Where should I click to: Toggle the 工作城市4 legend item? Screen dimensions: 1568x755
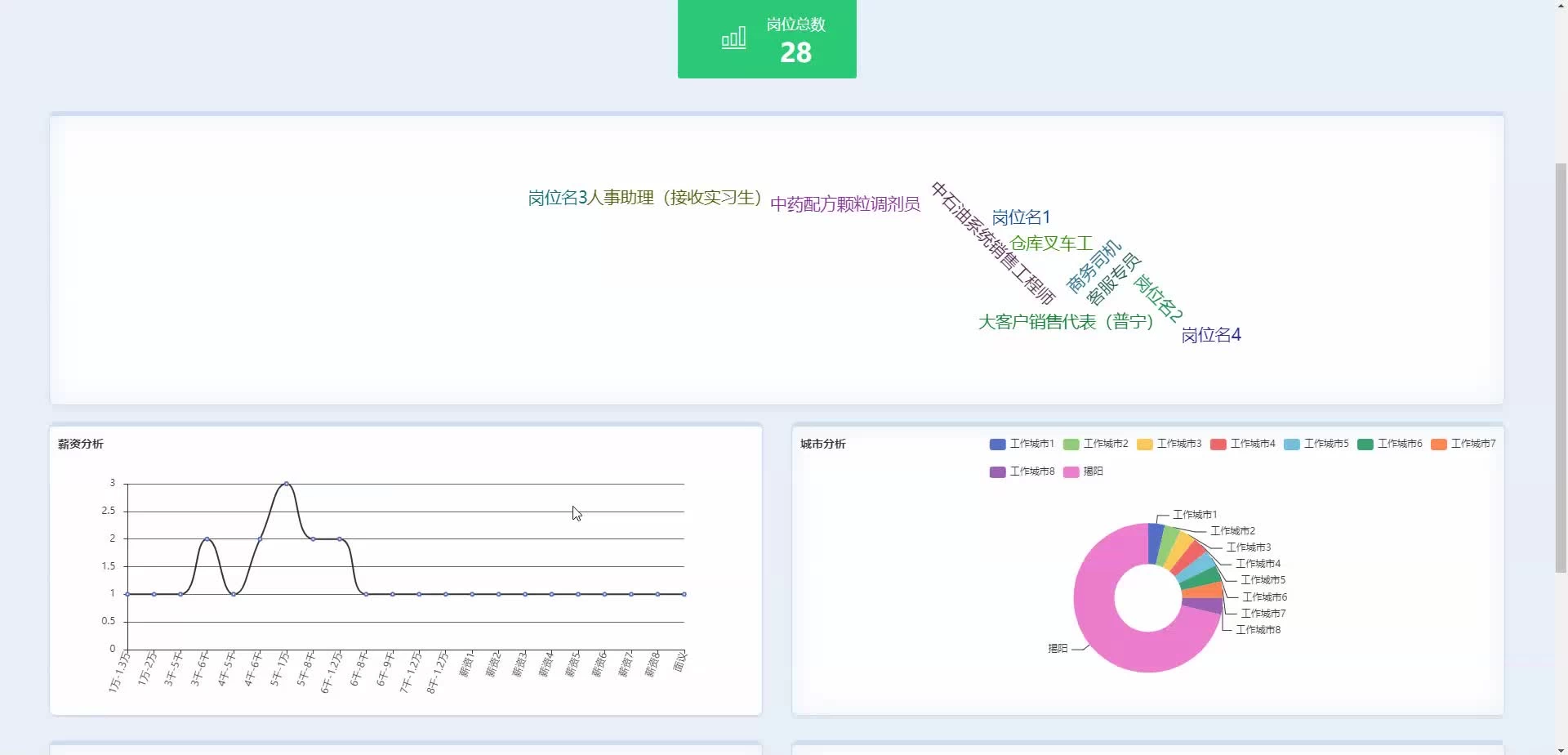tap(1242, 444)
